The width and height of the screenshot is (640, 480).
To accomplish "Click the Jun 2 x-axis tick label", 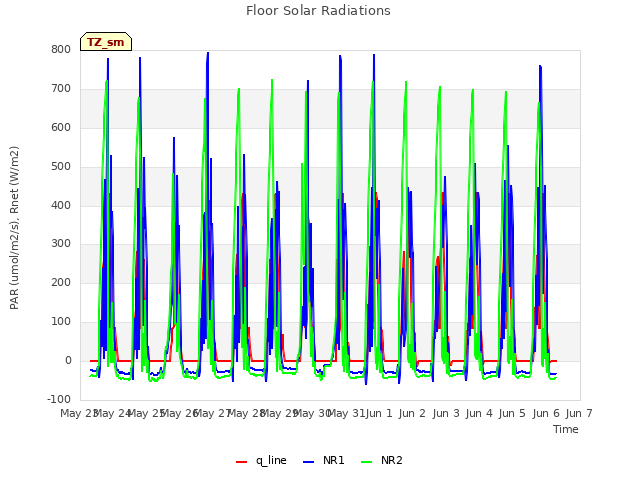I will point(412,413).
